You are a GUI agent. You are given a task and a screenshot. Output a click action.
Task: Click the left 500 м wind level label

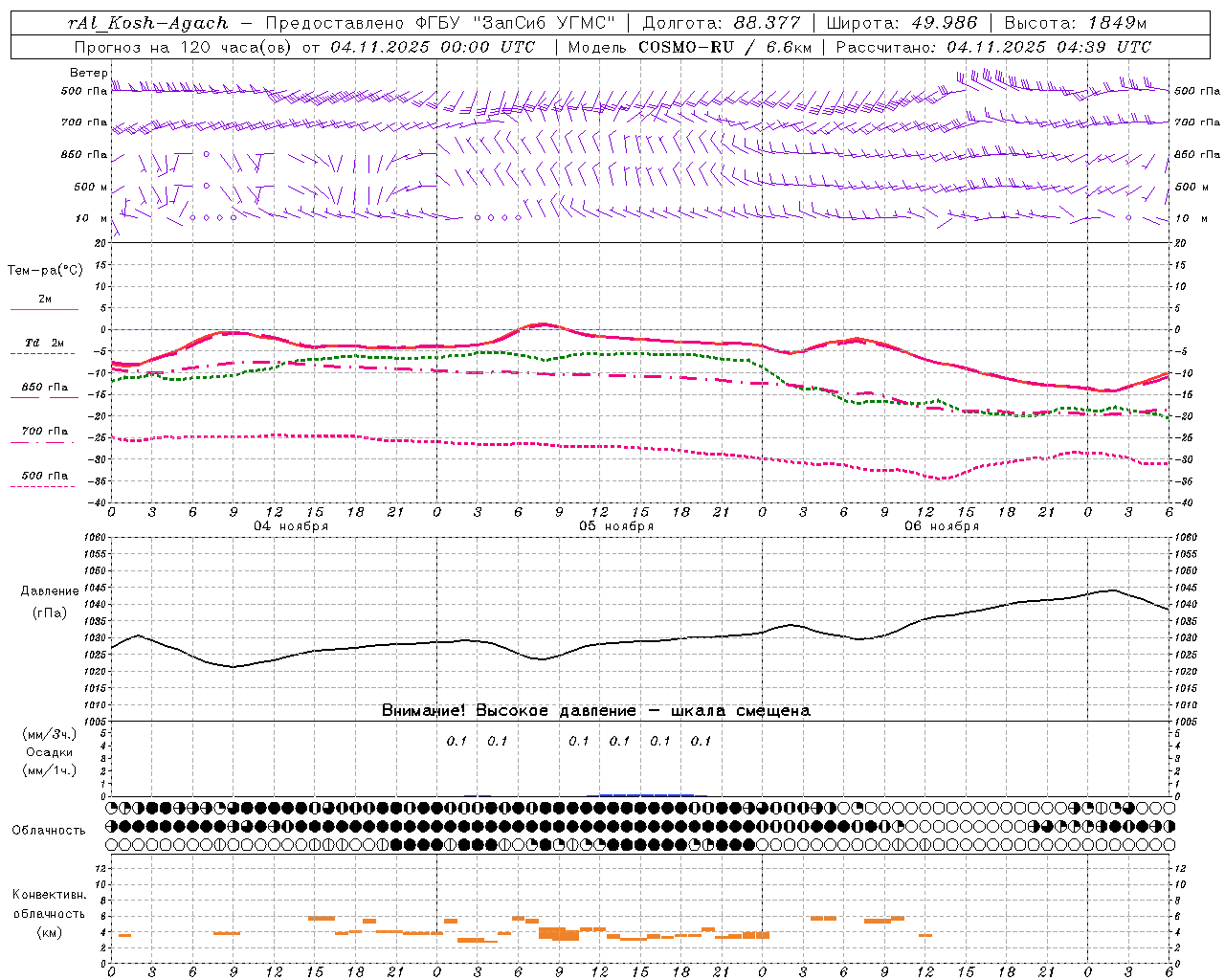(x=91, y=187)
